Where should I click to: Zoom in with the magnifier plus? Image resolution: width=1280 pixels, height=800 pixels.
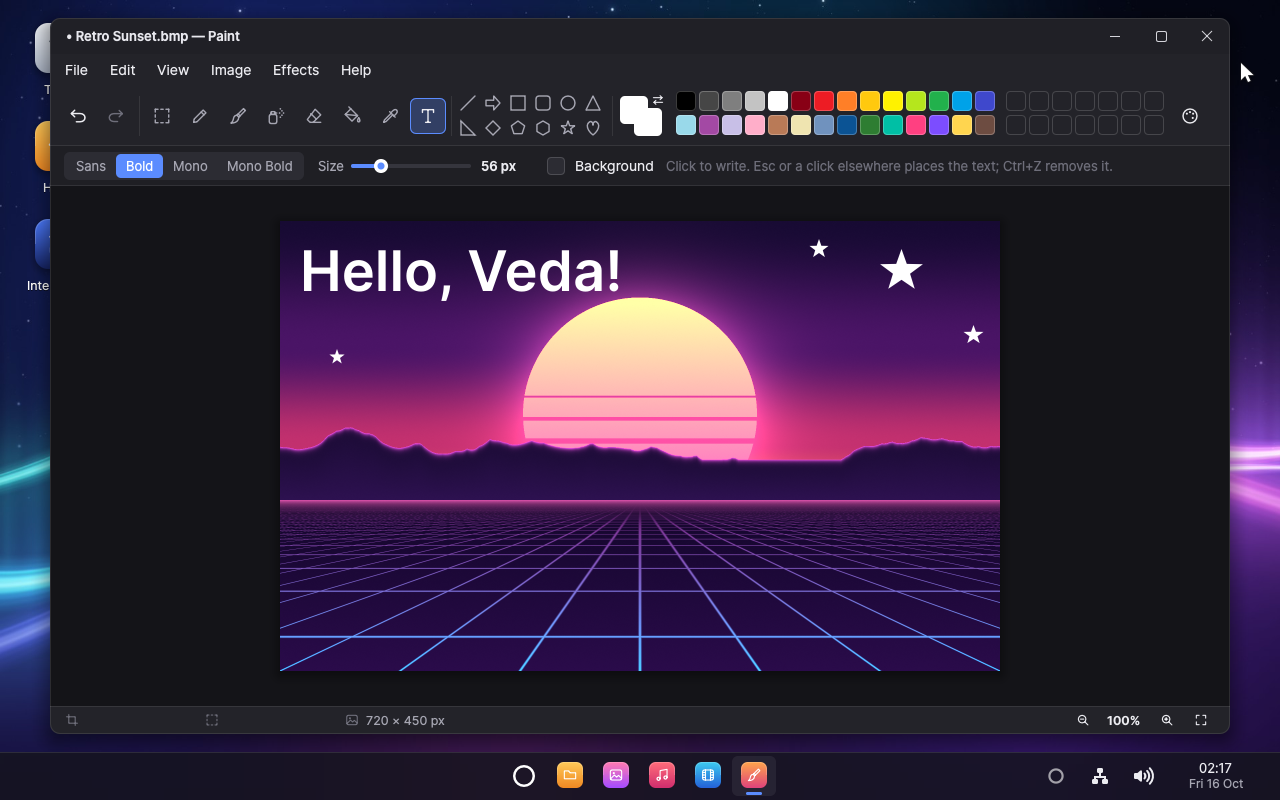[x=1167, y=720]
